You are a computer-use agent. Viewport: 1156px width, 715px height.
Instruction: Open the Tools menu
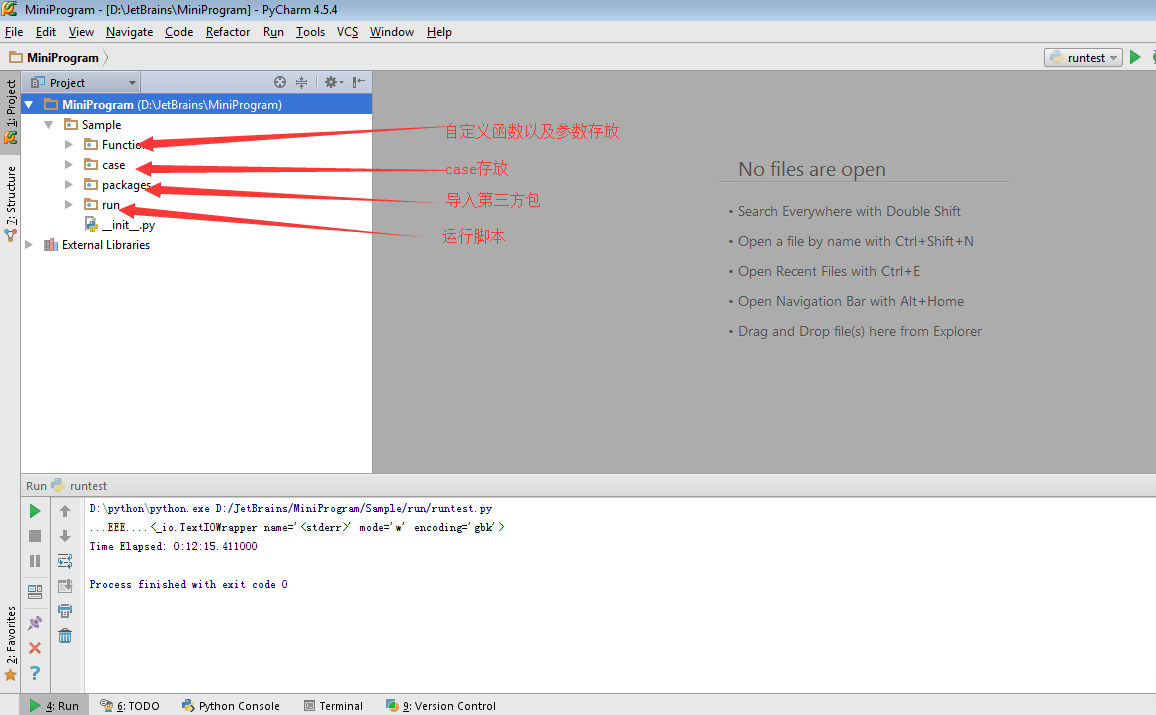[310, 32]
